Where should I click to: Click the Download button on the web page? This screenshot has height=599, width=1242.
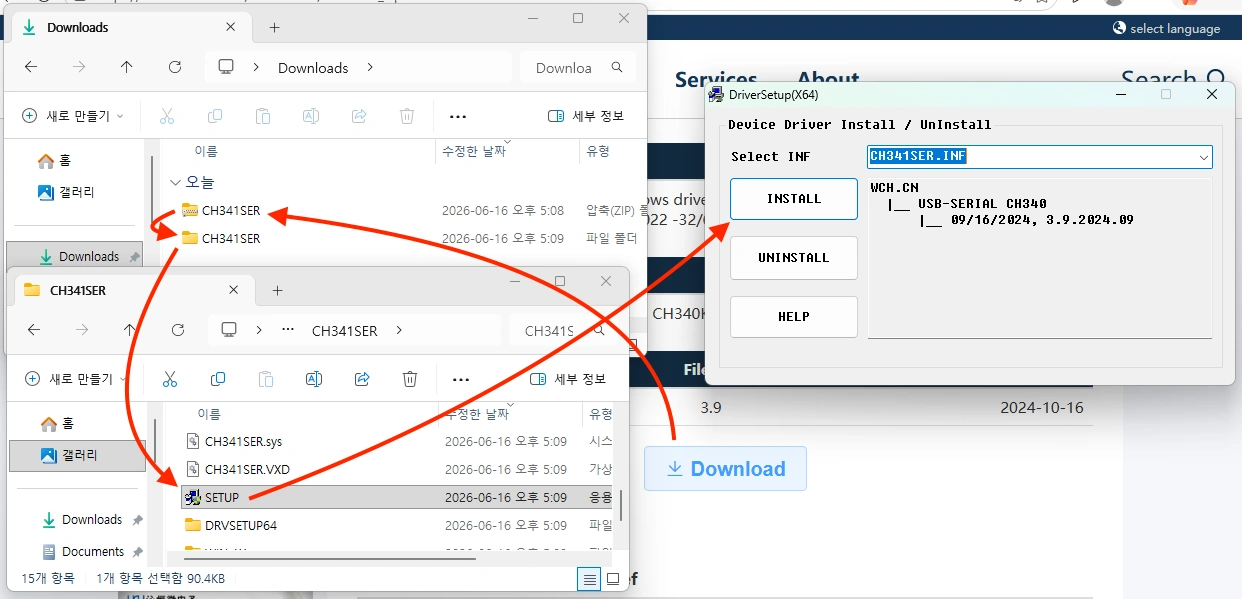[725, 468]
